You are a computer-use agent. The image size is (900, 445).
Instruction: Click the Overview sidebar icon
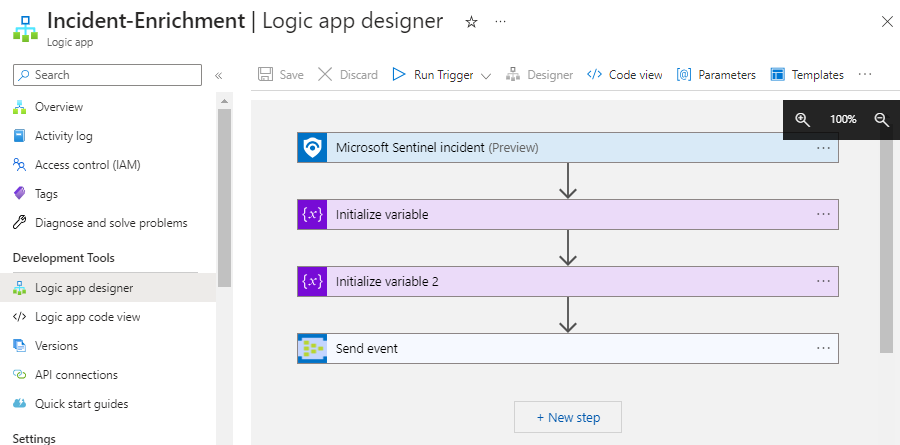point(20,107)
